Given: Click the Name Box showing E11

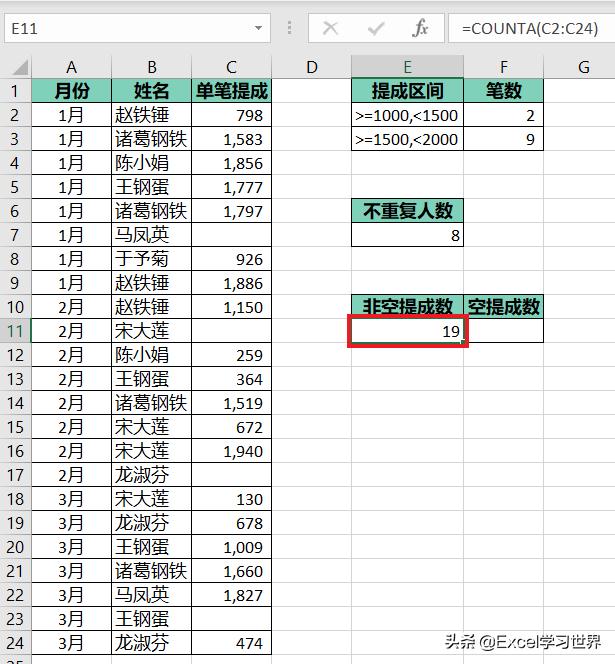Looking at the screenshot, I should pyautogui.click(x=137, y=28).
